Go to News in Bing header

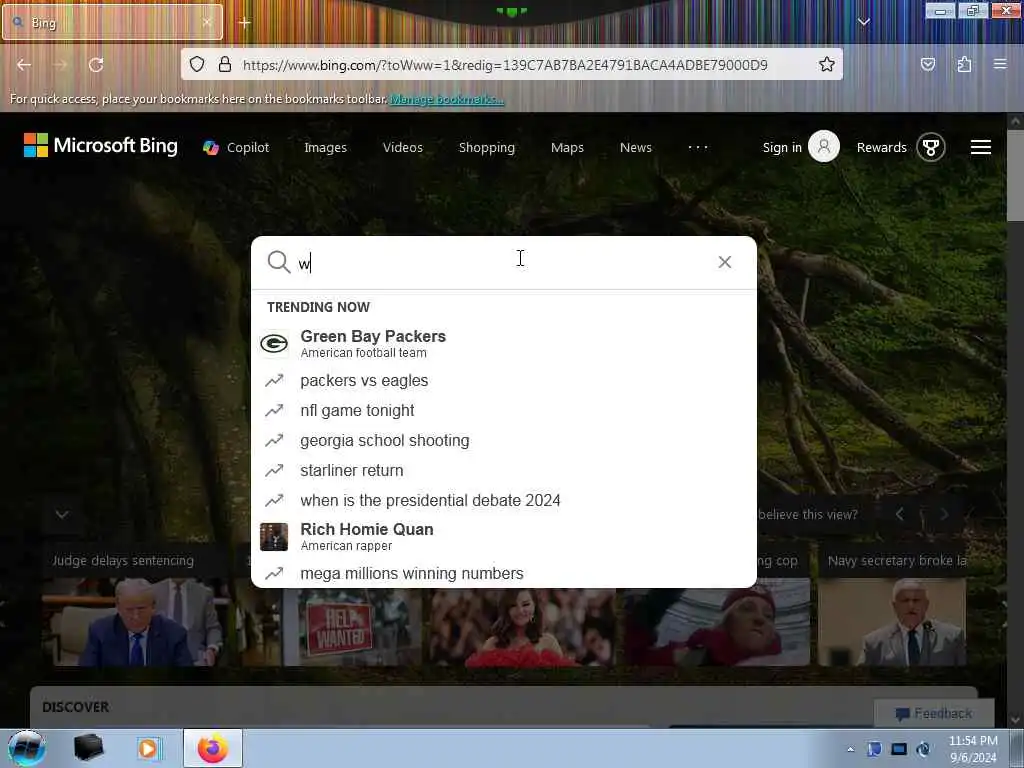pos(635,148)
